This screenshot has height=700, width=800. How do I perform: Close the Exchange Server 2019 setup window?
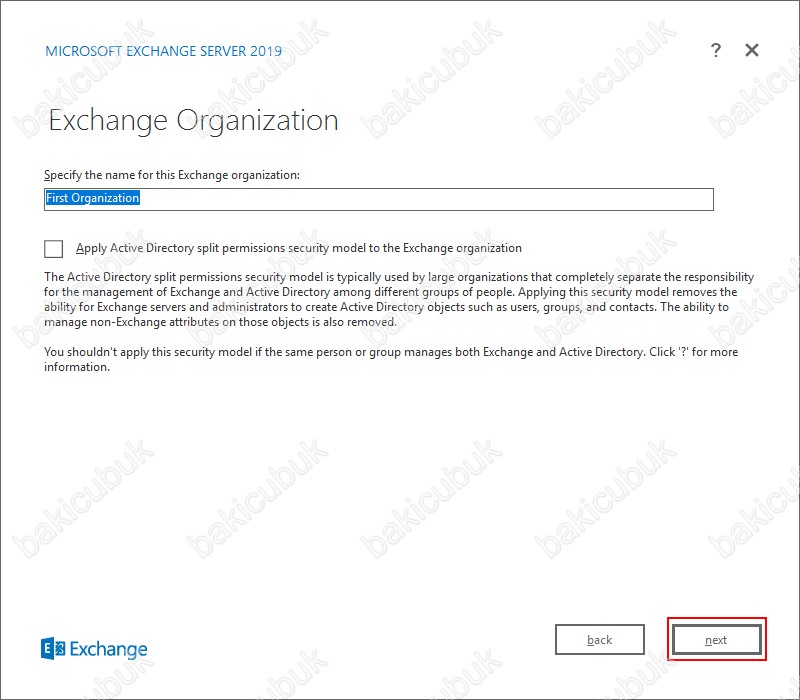pyautogui.click(x=752, y=50)
